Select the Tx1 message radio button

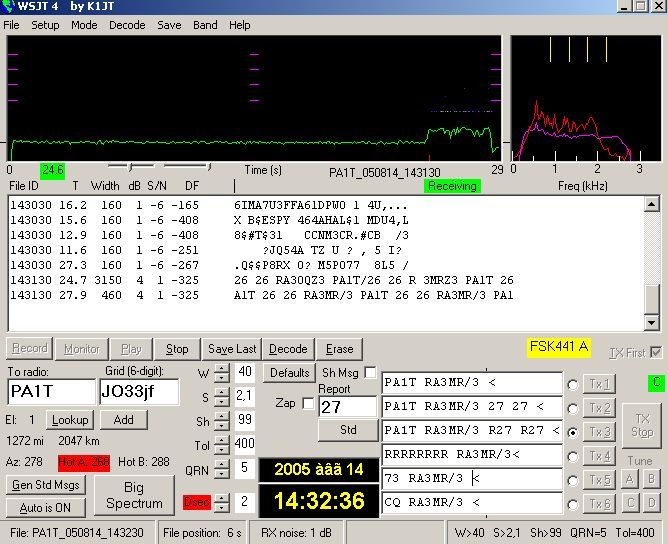(573, 385)
